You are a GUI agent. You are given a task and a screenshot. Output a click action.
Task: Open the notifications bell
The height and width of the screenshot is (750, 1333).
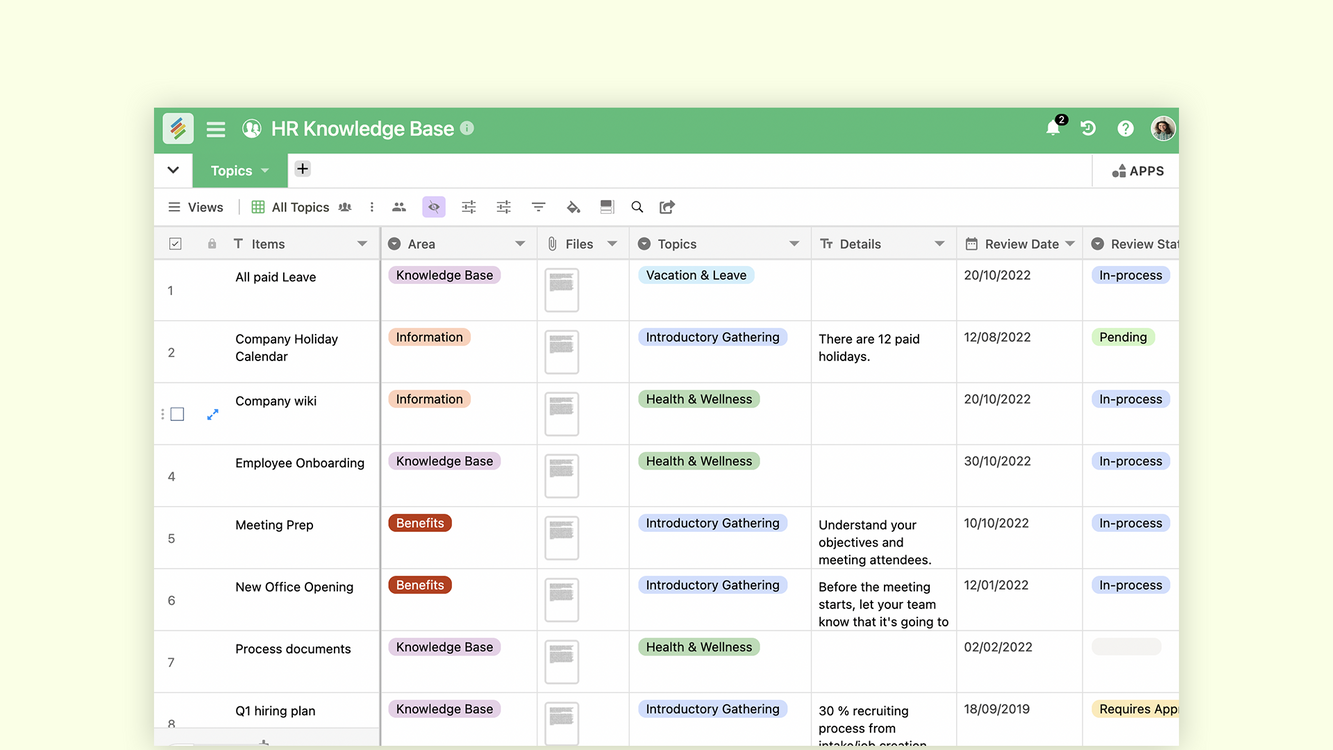1053,128
